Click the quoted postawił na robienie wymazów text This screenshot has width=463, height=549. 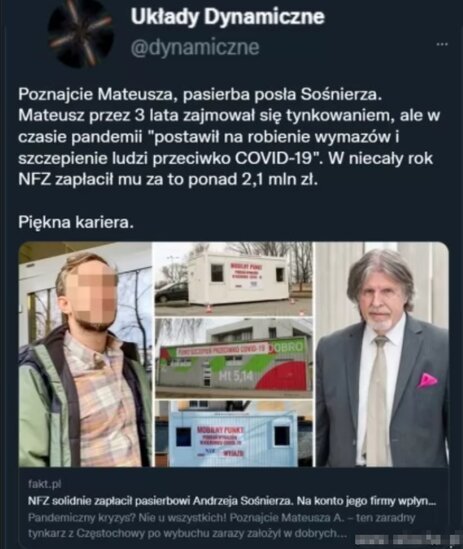272,137
